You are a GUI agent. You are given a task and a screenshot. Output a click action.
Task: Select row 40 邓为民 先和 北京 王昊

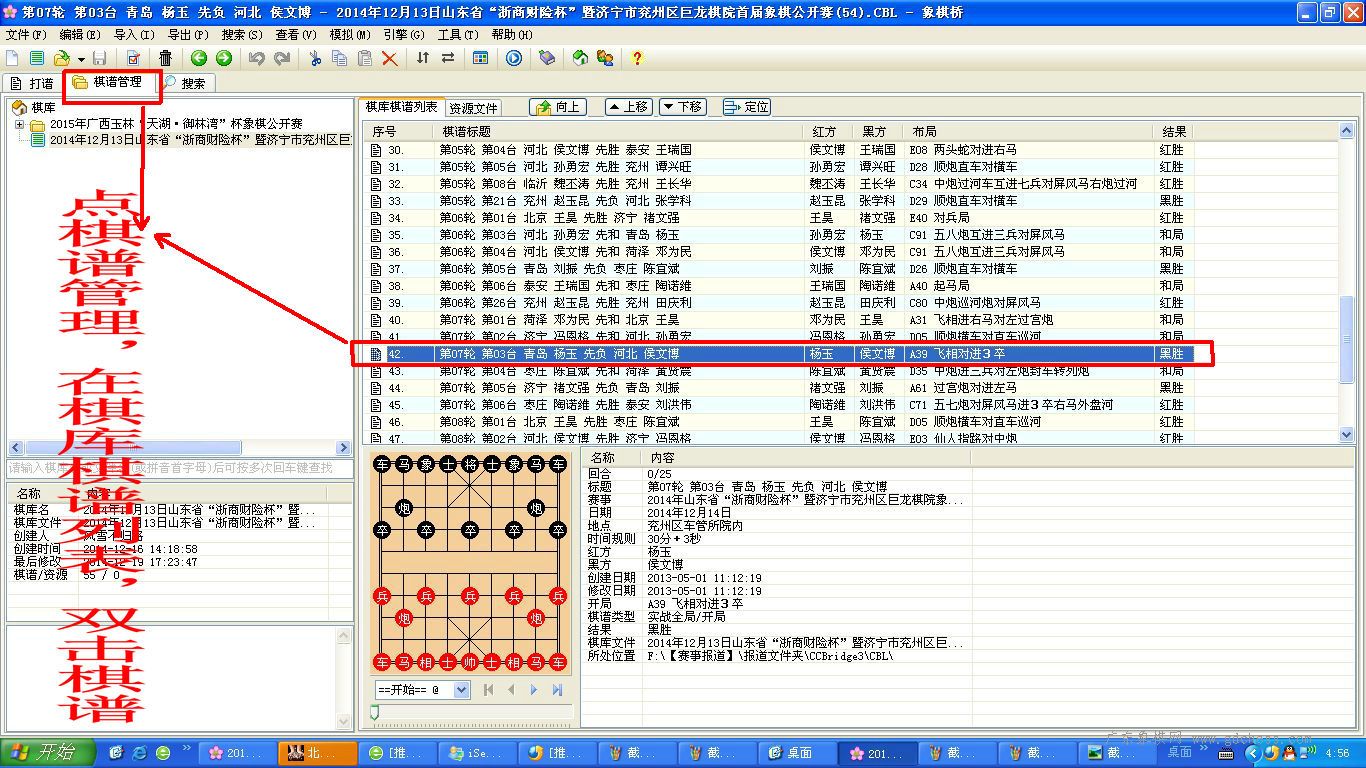780,320
